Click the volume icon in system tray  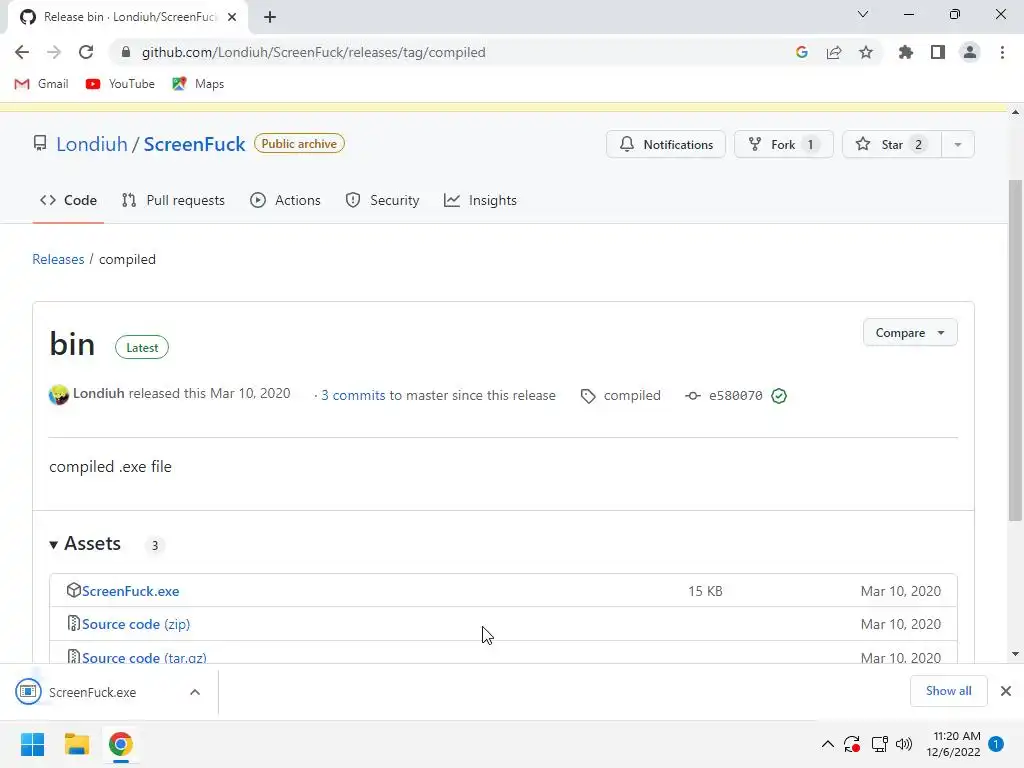coord(904,744)
